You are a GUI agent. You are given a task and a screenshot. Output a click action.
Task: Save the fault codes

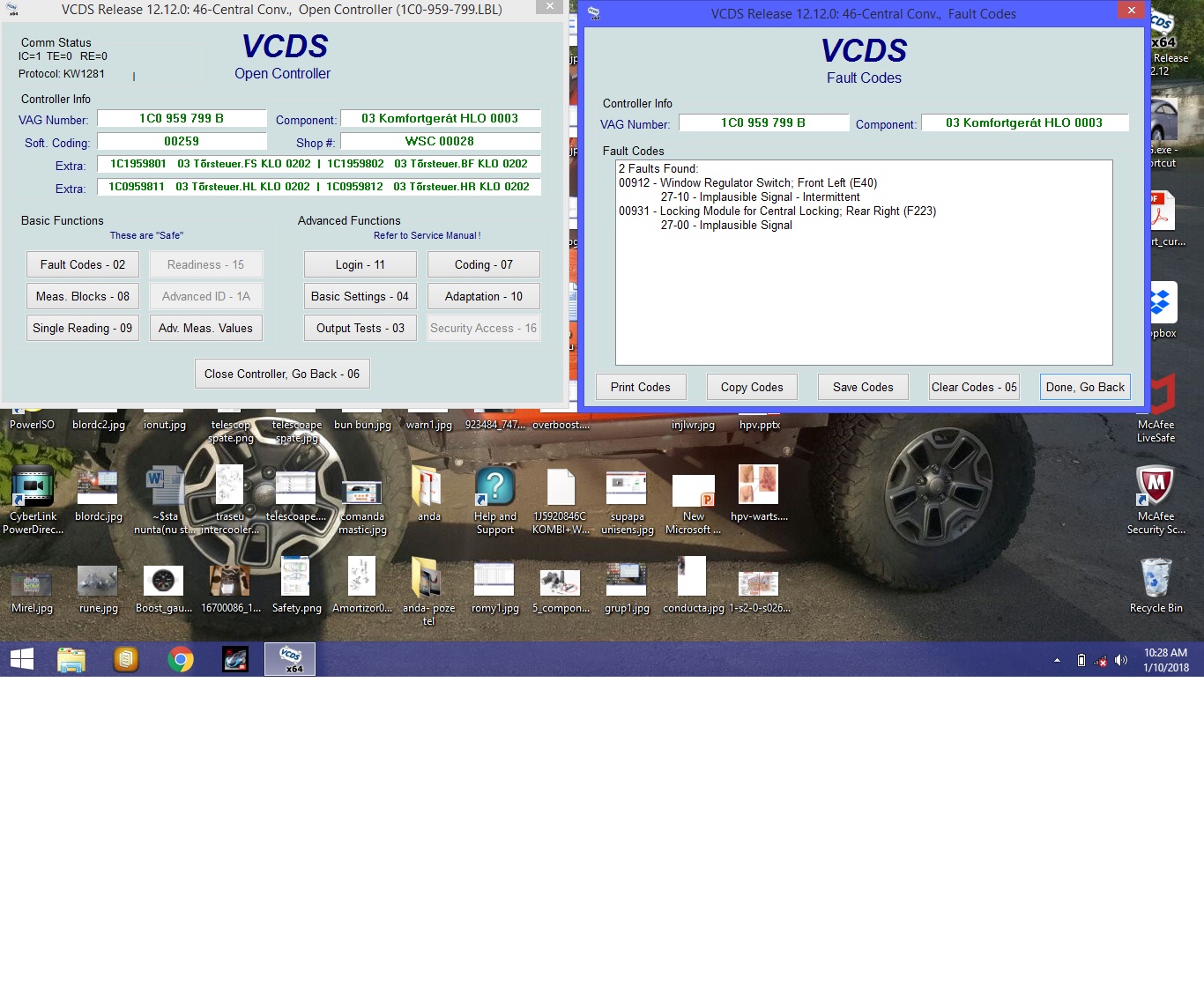[863, 387]
